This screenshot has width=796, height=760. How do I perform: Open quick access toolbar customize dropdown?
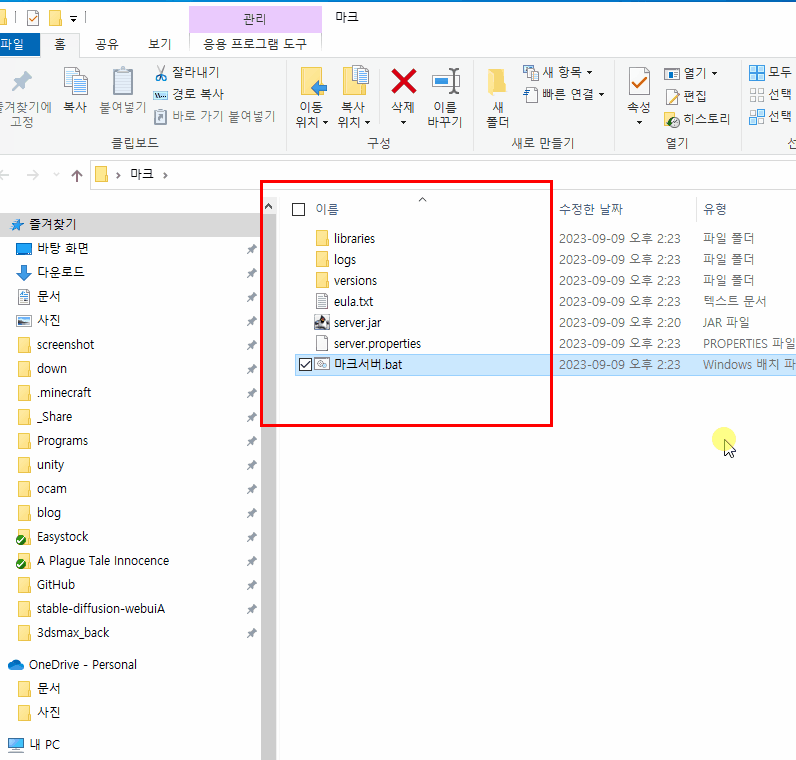(x=74, y=19)
